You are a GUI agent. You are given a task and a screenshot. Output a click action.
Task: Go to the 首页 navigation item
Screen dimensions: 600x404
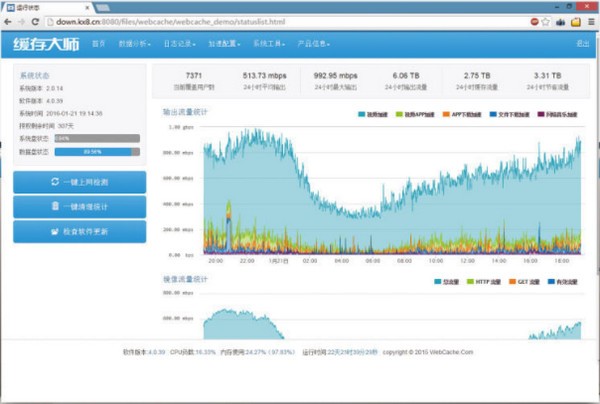(98, 45)
